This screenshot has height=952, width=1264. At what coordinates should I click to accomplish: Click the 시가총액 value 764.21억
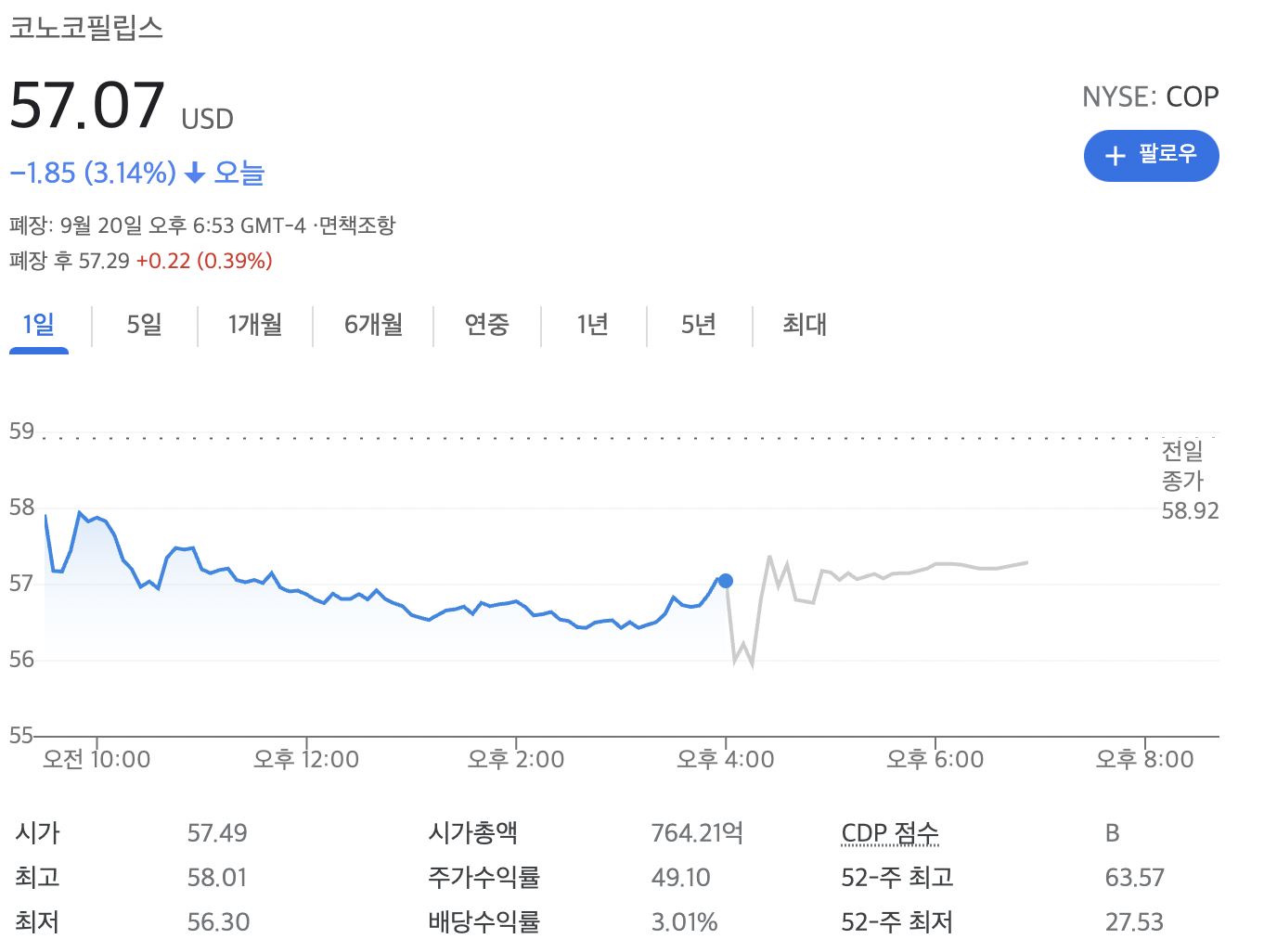tap(697, 833)
